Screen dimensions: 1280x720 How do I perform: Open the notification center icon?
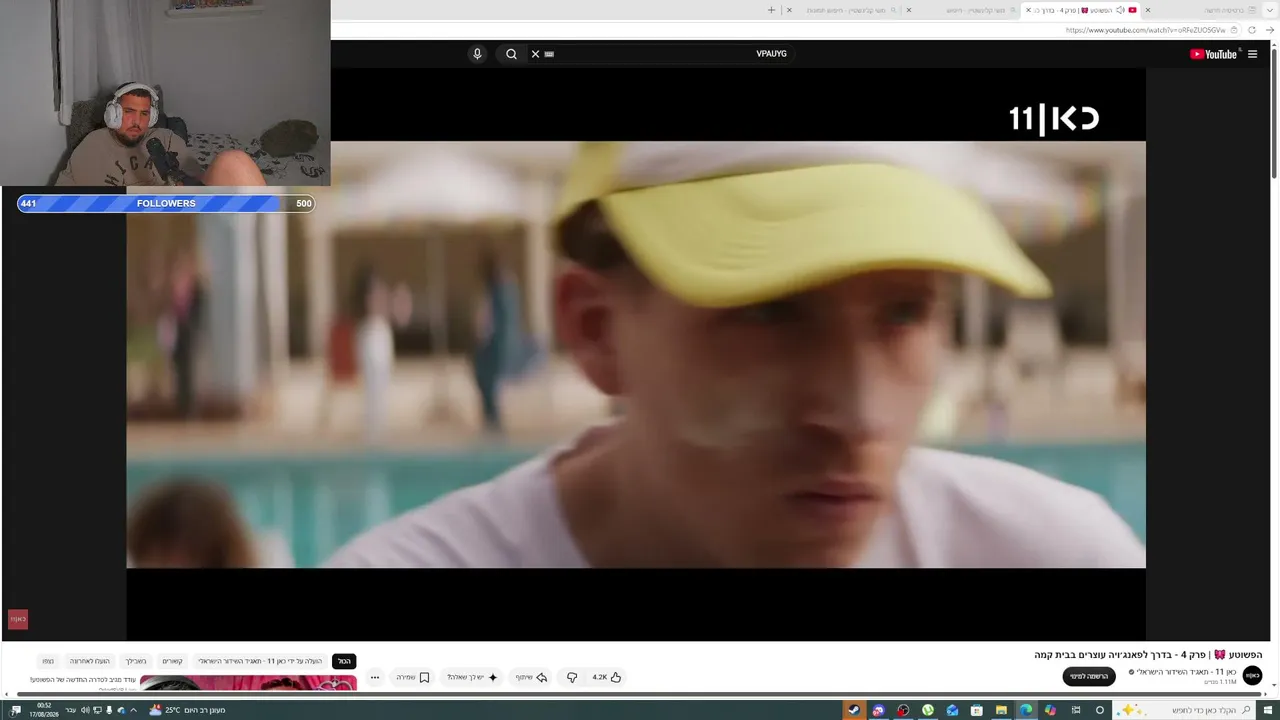coord(16,710)
